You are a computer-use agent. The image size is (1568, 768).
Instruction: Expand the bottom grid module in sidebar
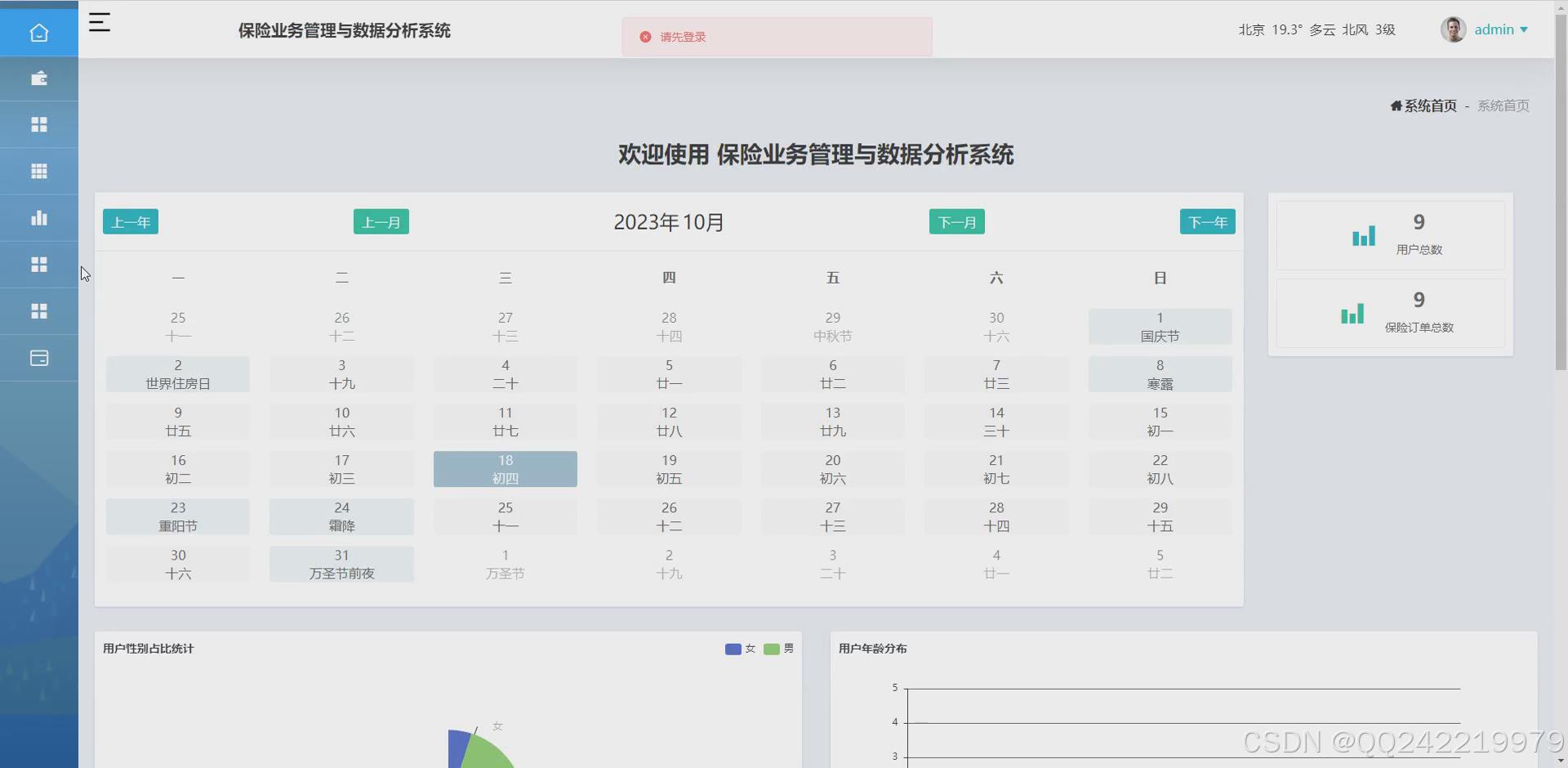point(38,311)
